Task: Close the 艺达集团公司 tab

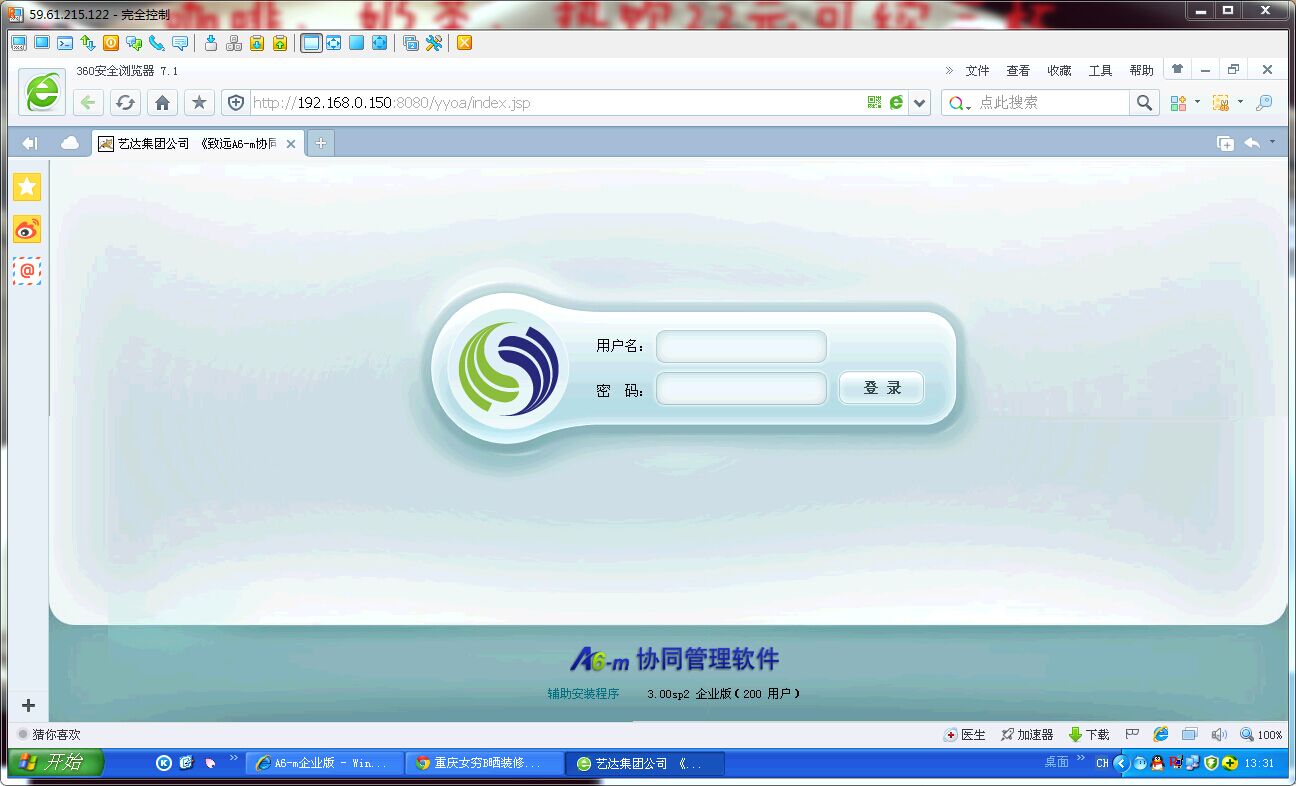Action: coord(291,144)
